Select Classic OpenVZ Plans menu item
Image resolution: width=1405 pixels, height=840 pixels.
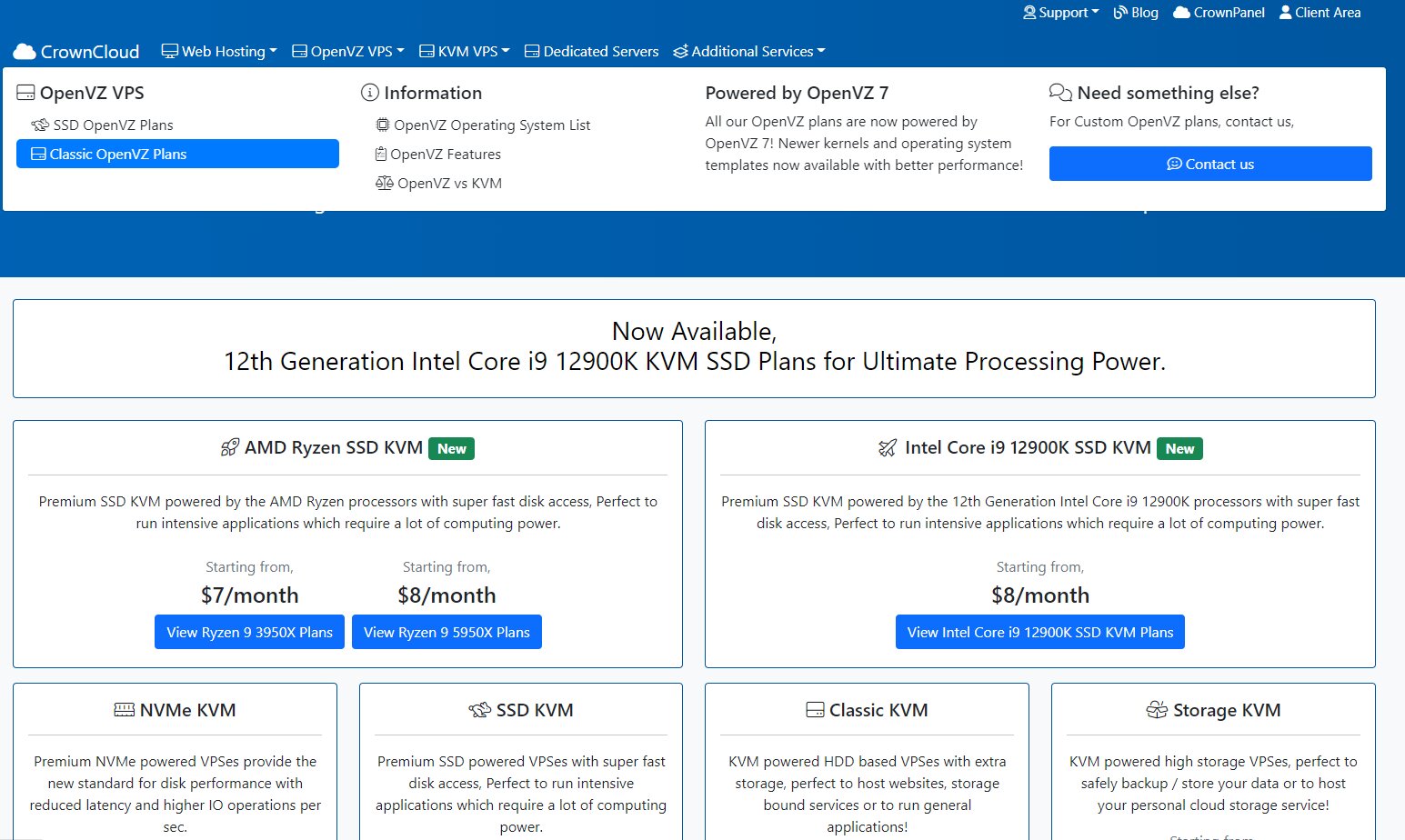pos(177,154)
